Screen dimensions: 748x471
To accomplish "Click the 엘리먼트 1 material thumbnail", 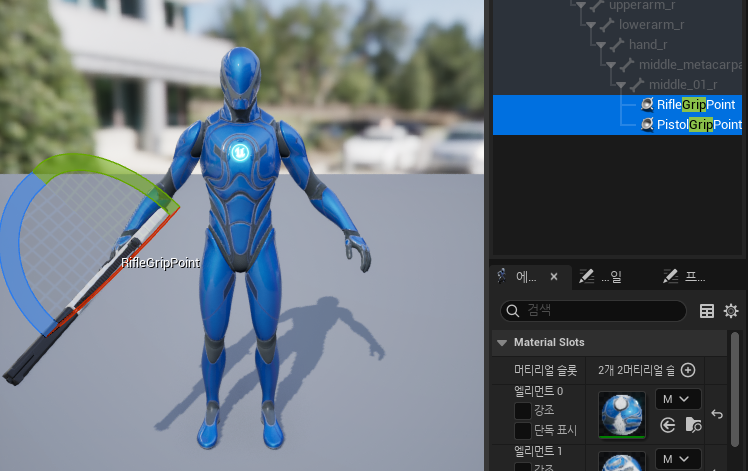I will click(622, 462).
